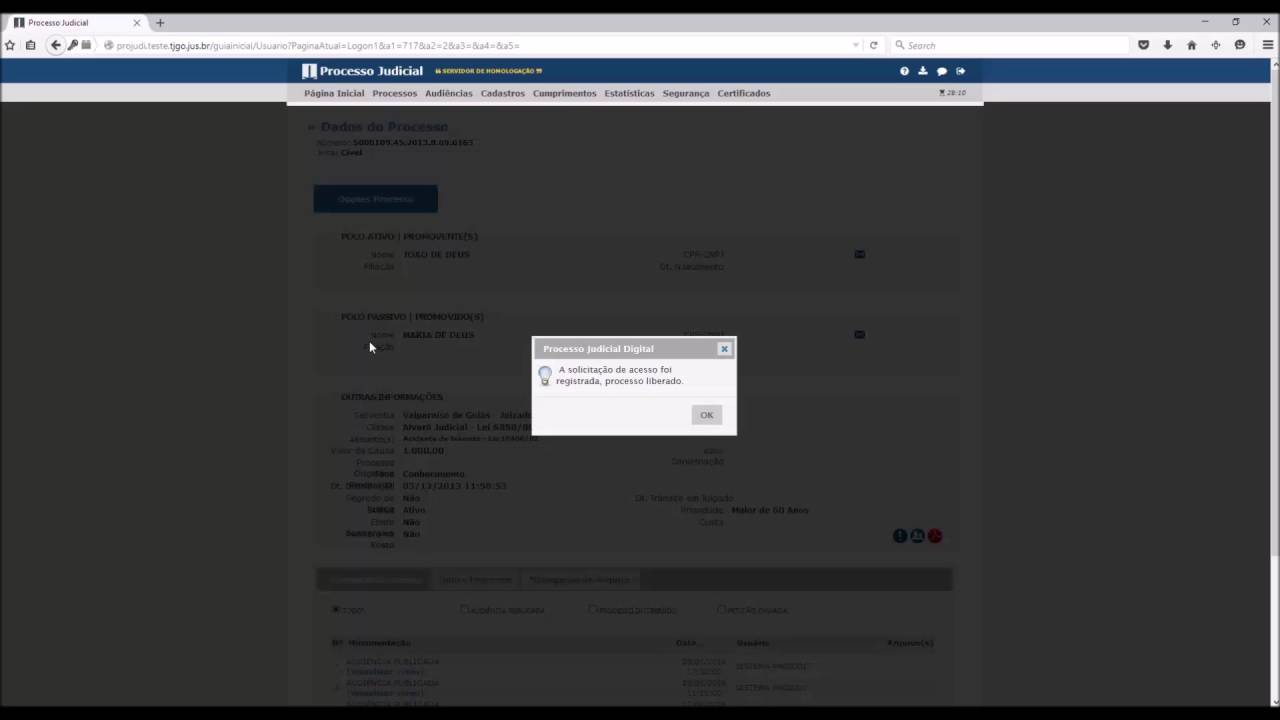Image resolution: width=1280 pixels, height=720 pixels.
Task: Click envelope icon in João de Deus row
Action: click(x=859, y=254)
